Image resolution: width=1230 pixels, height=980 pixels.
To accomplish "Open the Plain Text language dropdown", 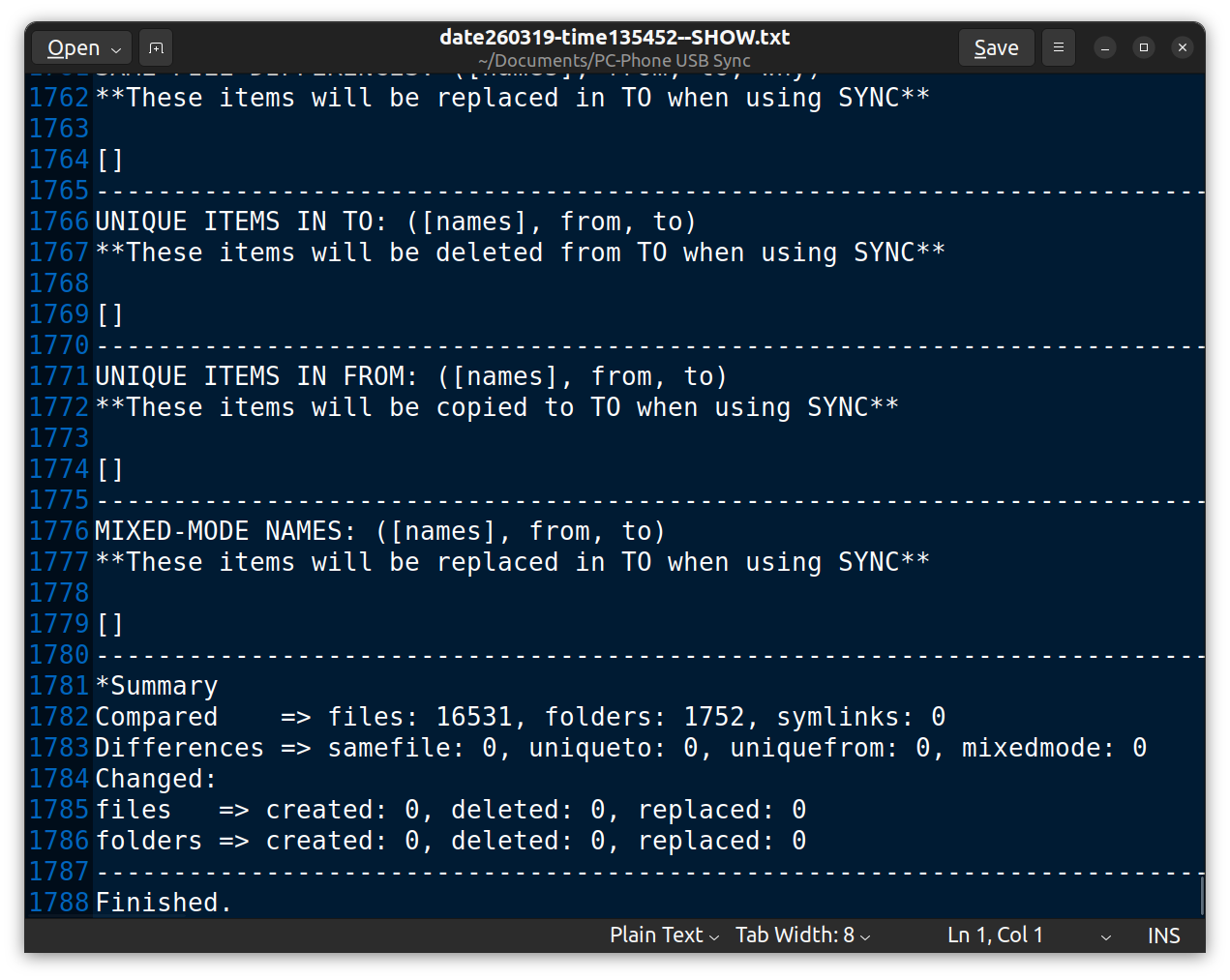I will (664, 935).
